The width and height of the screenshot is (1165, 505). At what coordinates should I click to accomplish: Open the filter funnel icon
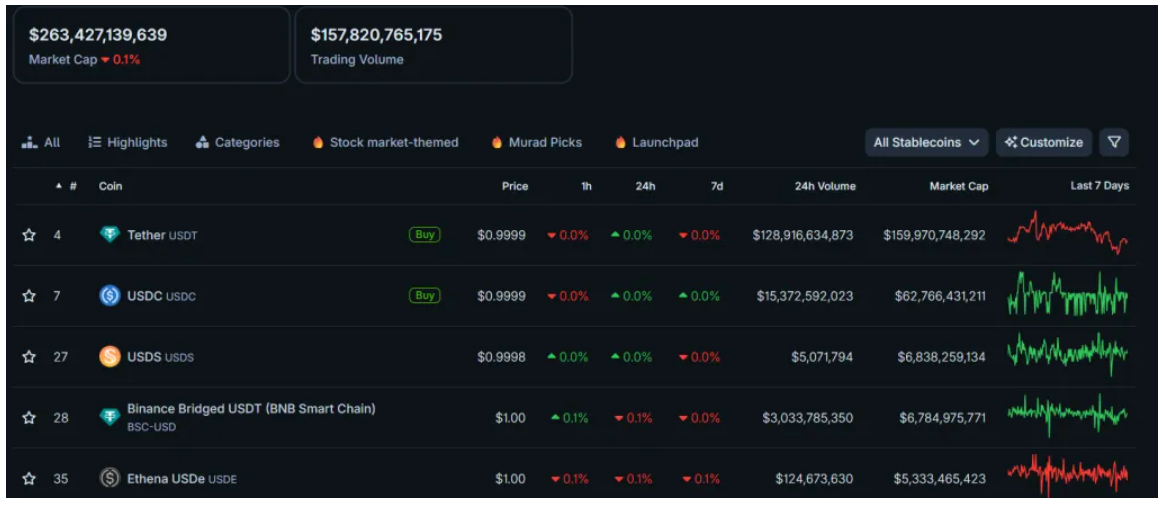point(1114,142)
